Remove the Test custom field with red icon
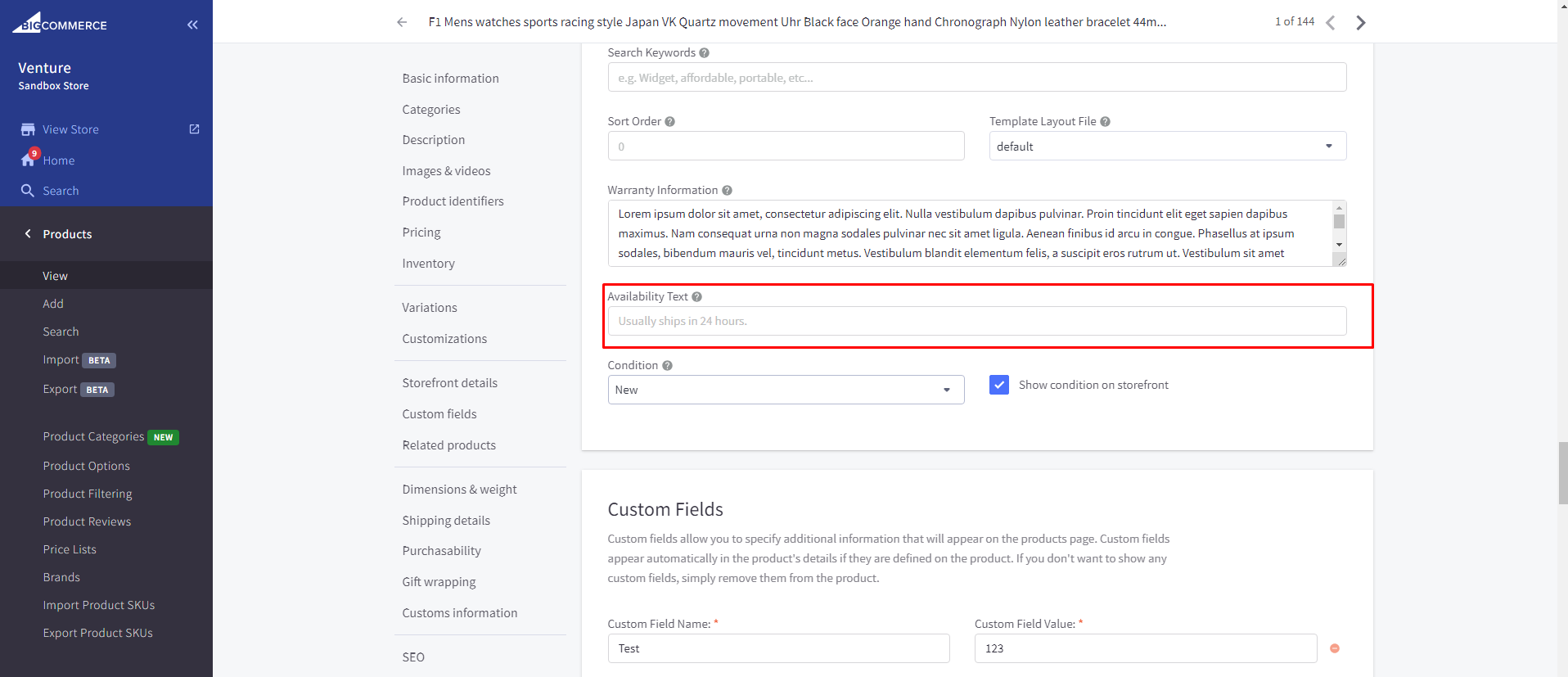This screenshot has width=1568, height=677. (x=1335, y=648)
